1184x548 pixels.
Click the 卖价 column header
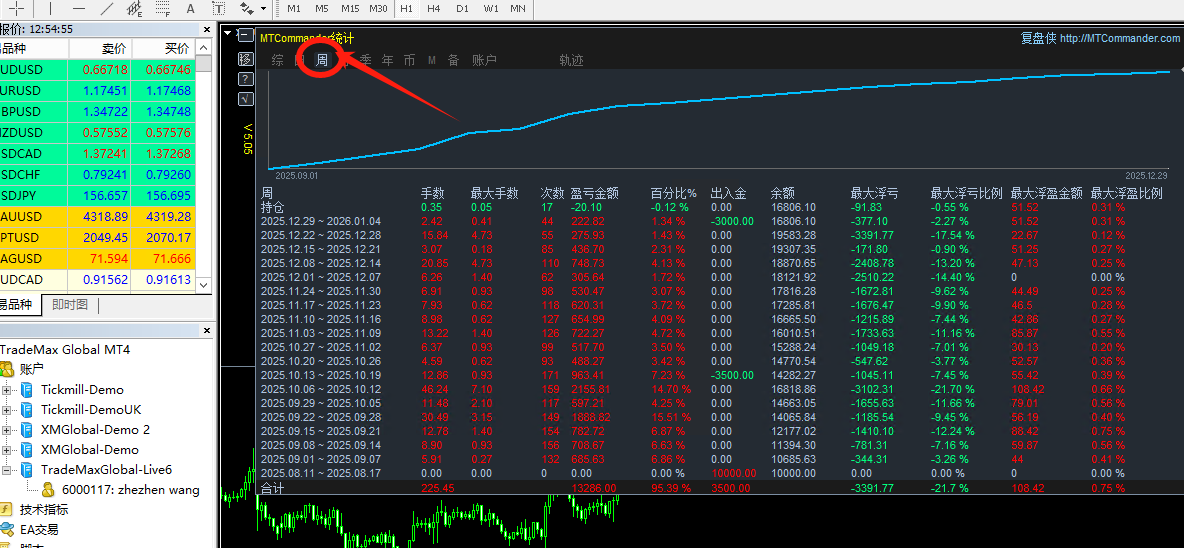[x=115, y=48]
